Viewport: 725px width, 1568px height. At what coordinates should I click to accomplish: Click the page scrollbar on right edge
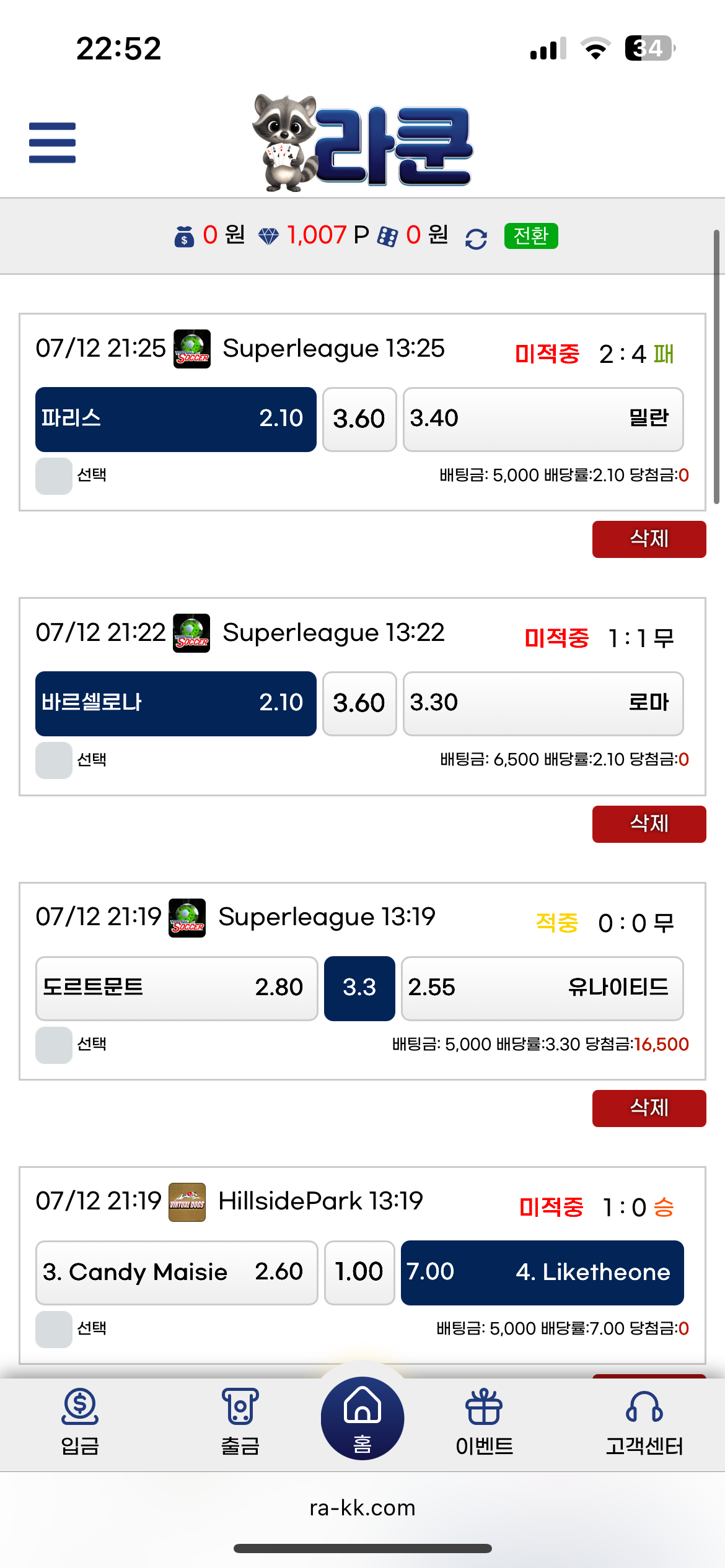tap(716, 367)
